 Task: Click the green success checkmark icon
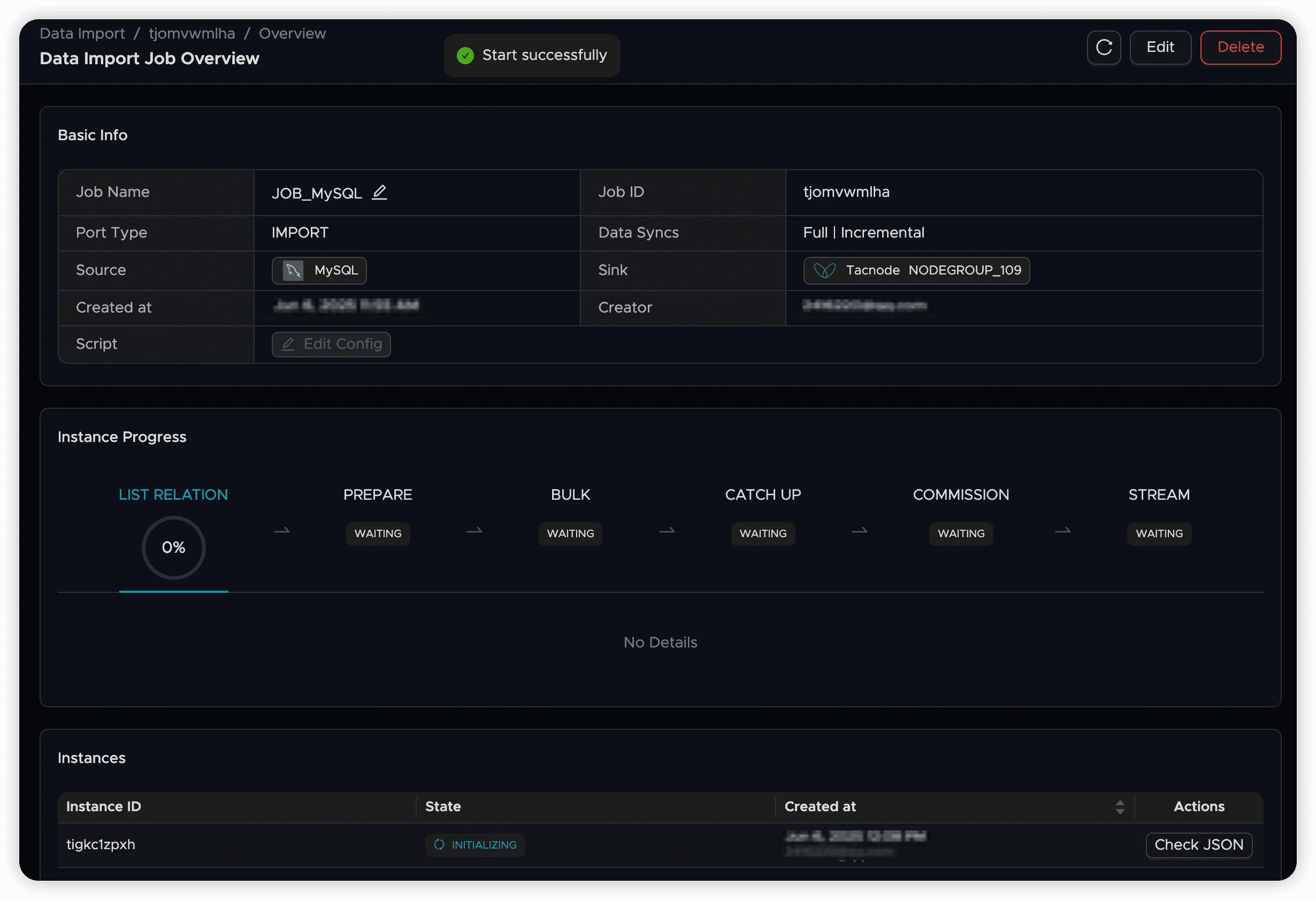[x=465, y=56]
